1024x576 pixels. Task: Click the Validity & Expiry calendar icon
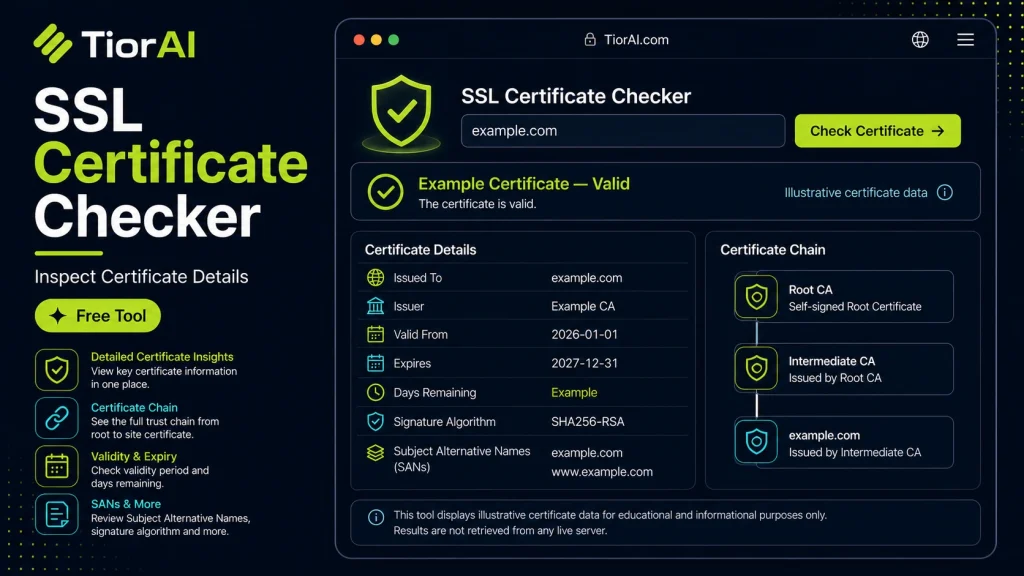57,466
